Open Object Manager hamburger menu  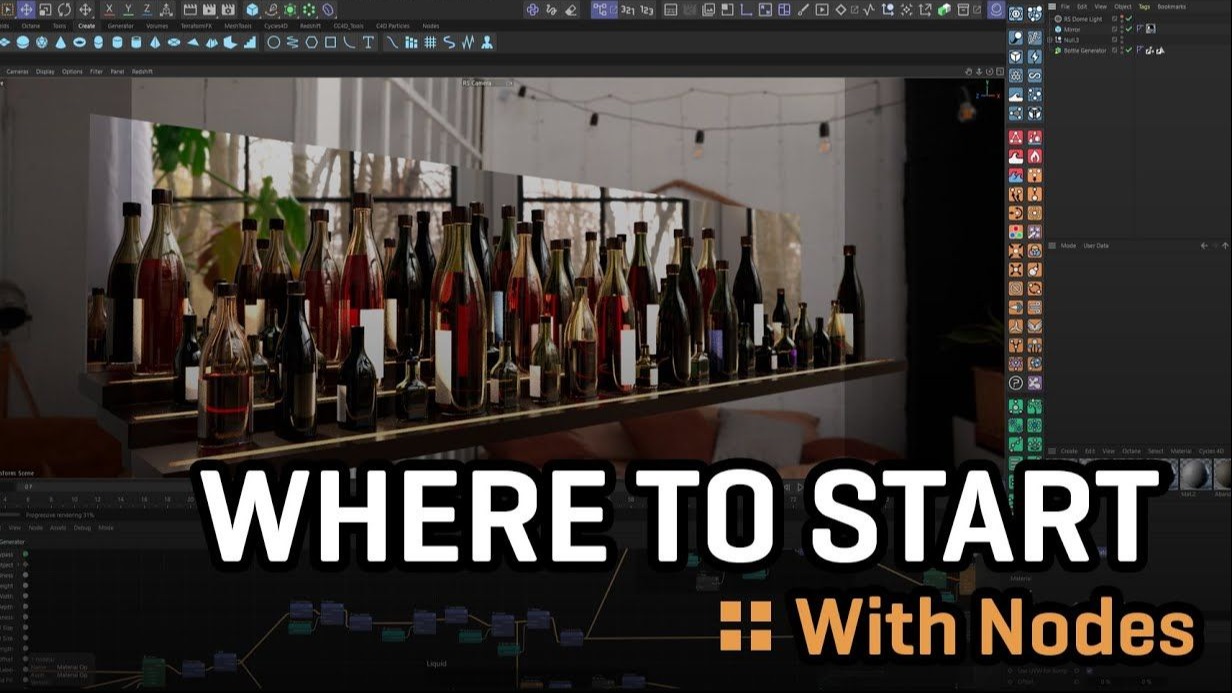coord(1052,7)
